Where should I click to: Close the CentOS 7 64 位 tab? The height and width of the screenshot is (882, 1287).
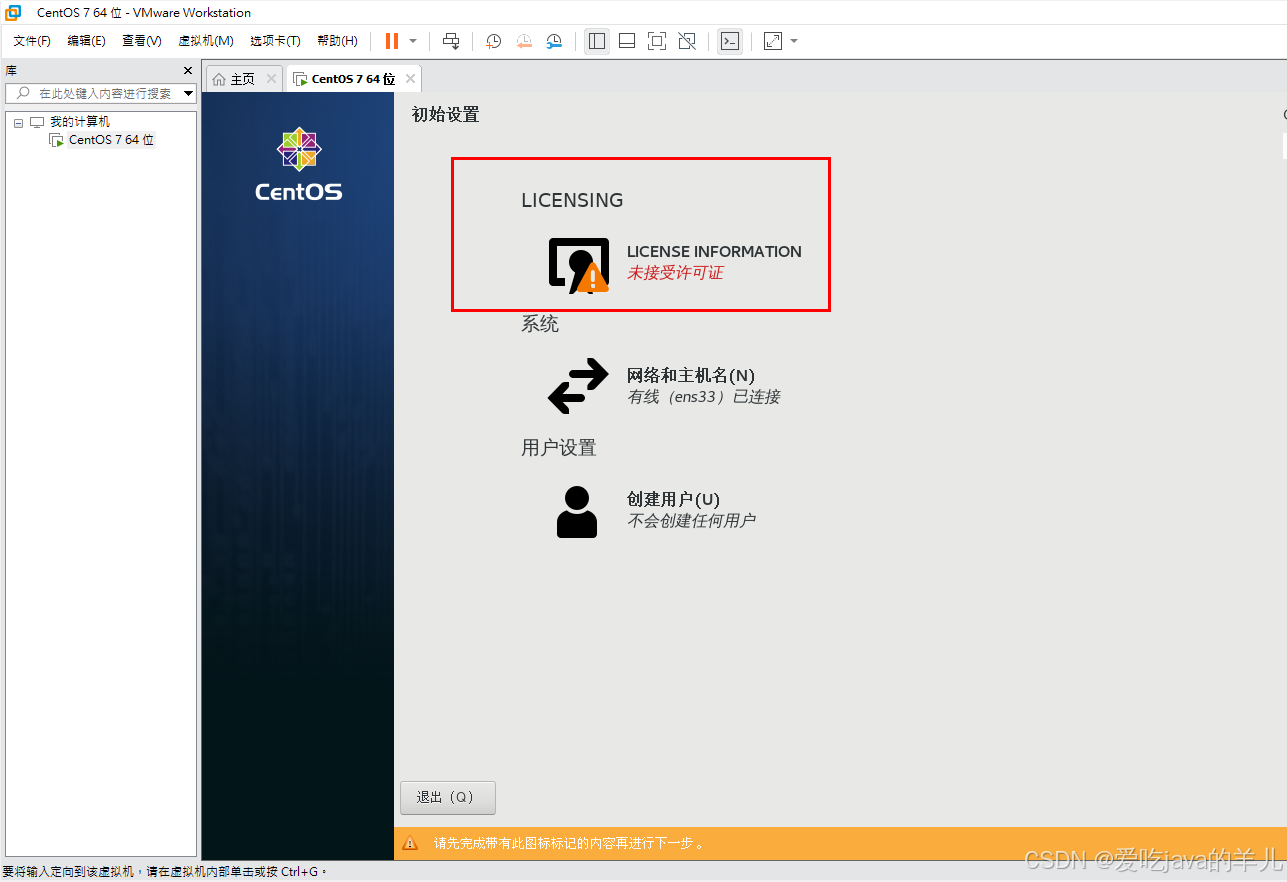pos(411,79)
